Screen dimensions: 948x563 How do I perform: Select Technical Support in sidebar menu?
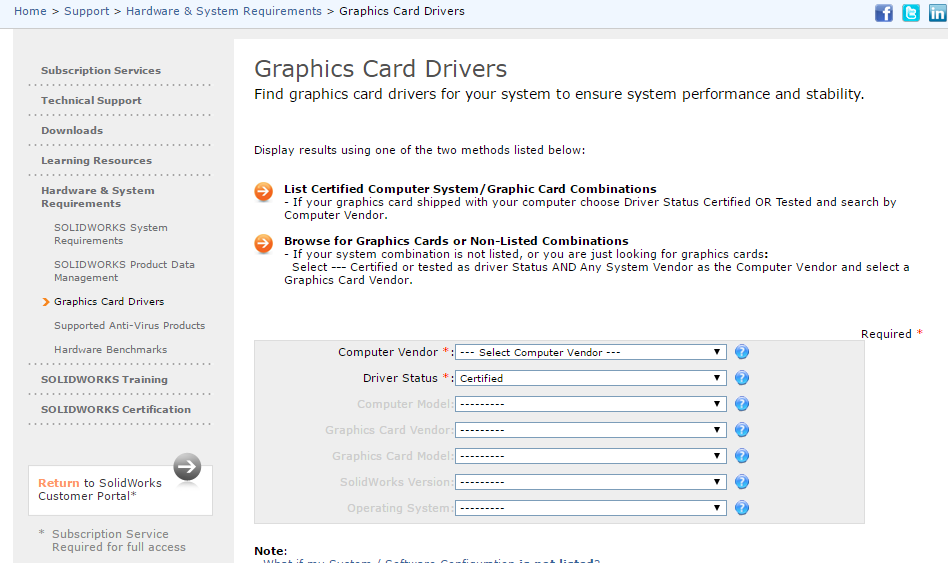(x=91, y=101)
